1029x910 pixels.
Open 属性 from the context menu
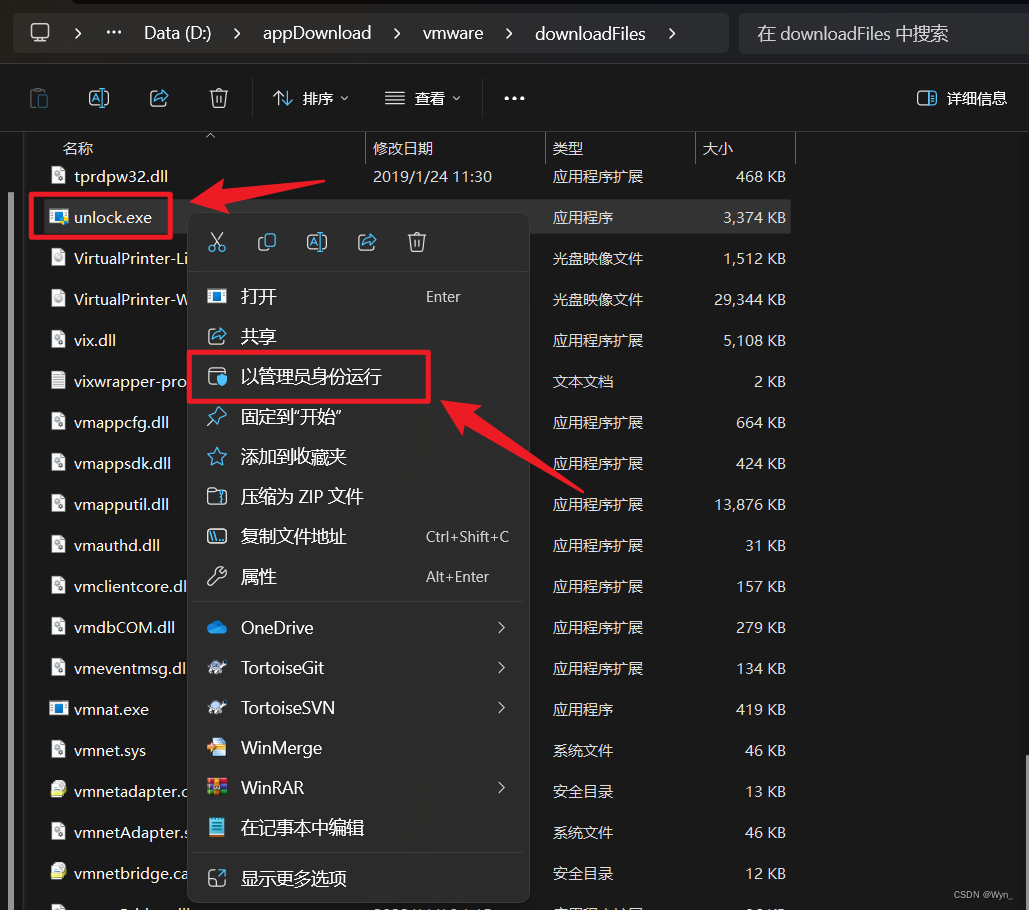(358, 577)
